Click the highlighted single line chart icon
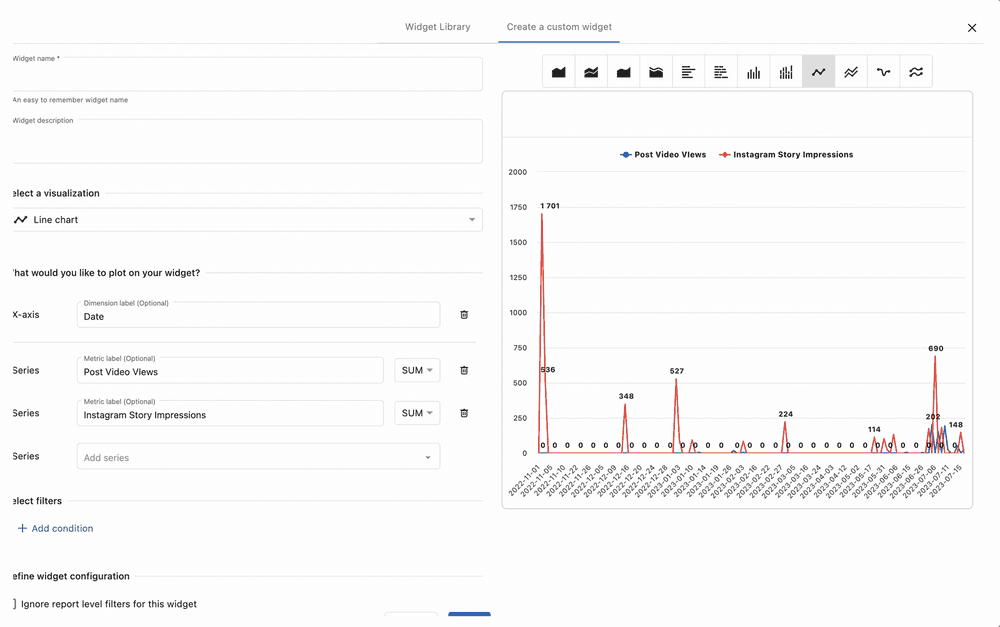 point(819,72)
